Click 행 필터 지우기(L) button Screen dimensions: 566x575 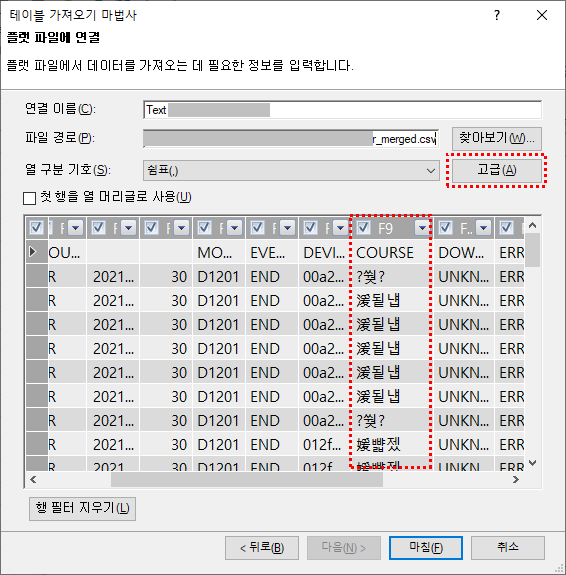tap(83, 509)
